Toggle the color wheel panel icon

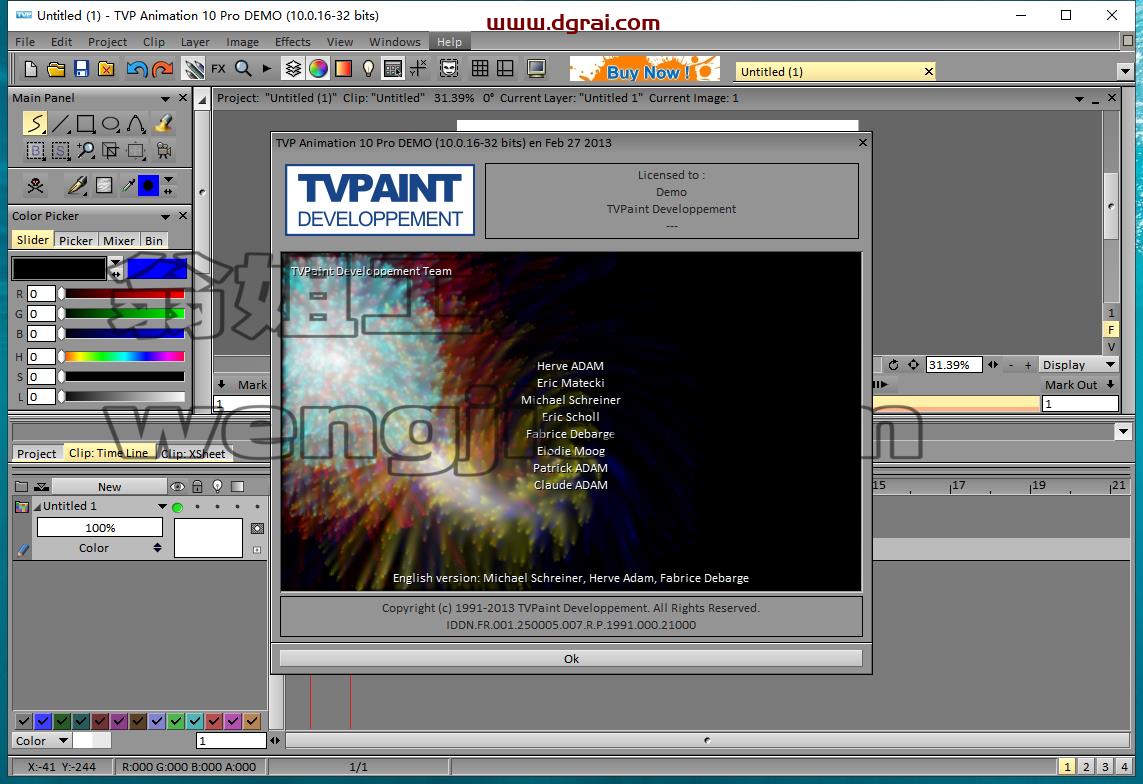pos(318,69)
